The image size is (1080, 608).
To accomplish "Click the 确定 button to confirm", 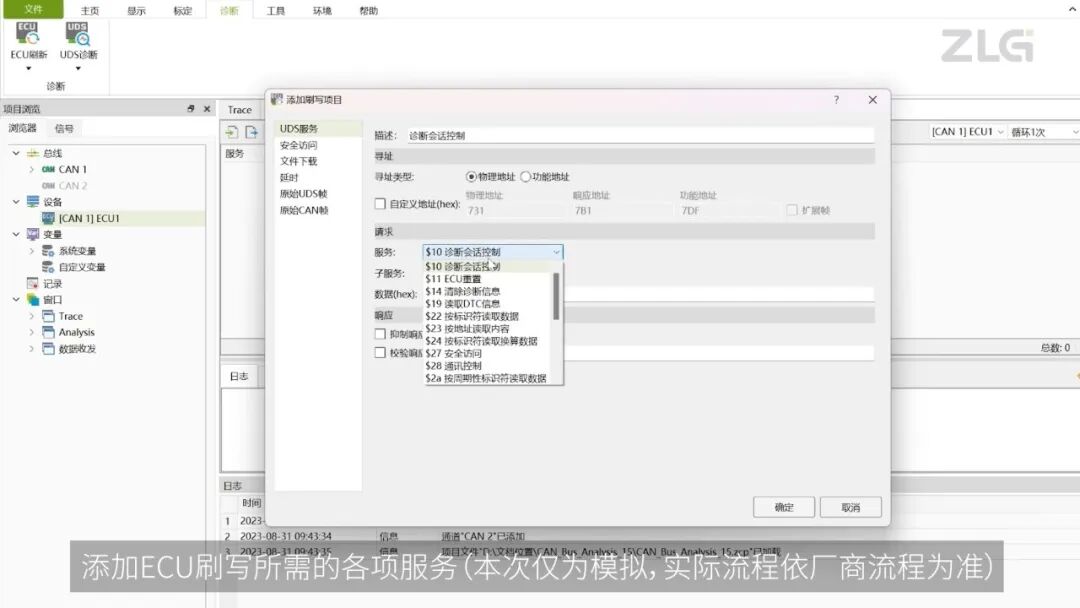I will pyautogui.click(x=784, y=508).
